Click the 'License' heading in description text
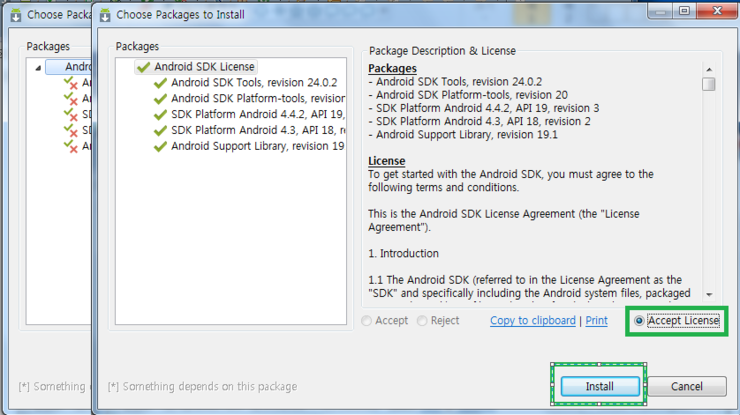 [x=387, y=161]
